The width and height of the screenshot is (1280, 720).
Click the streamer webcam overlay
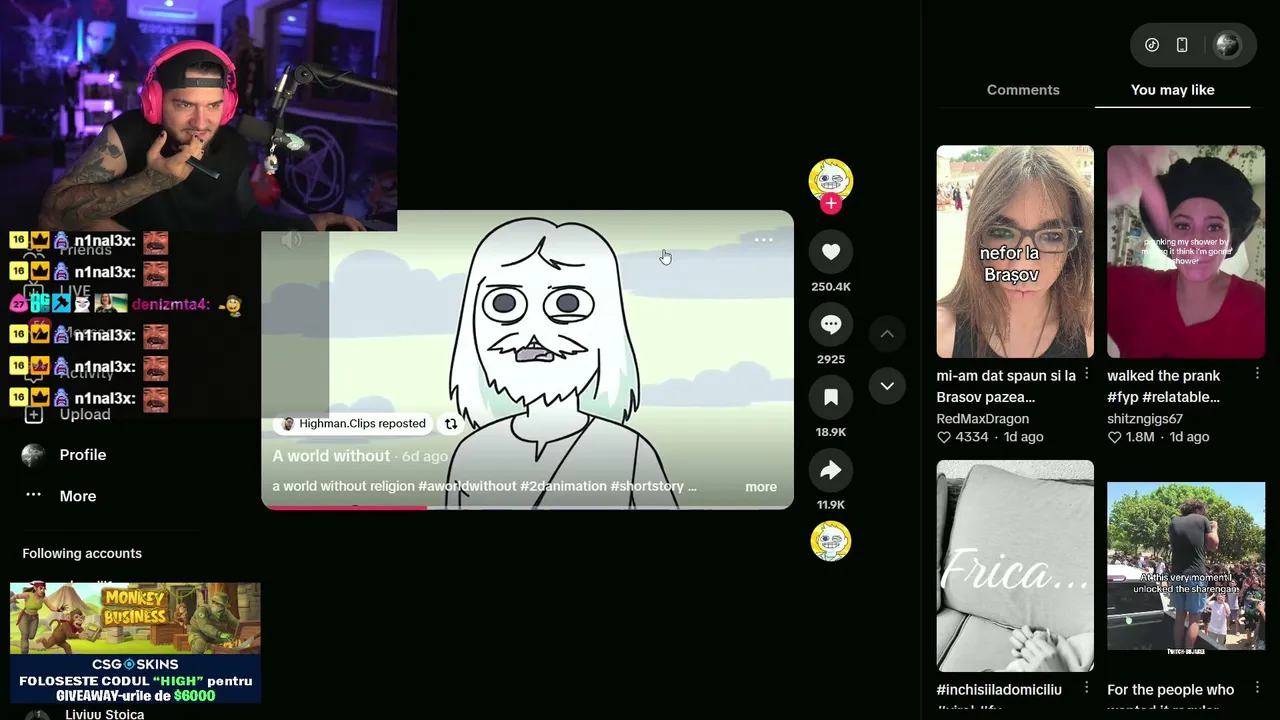(x=198, y=115)
